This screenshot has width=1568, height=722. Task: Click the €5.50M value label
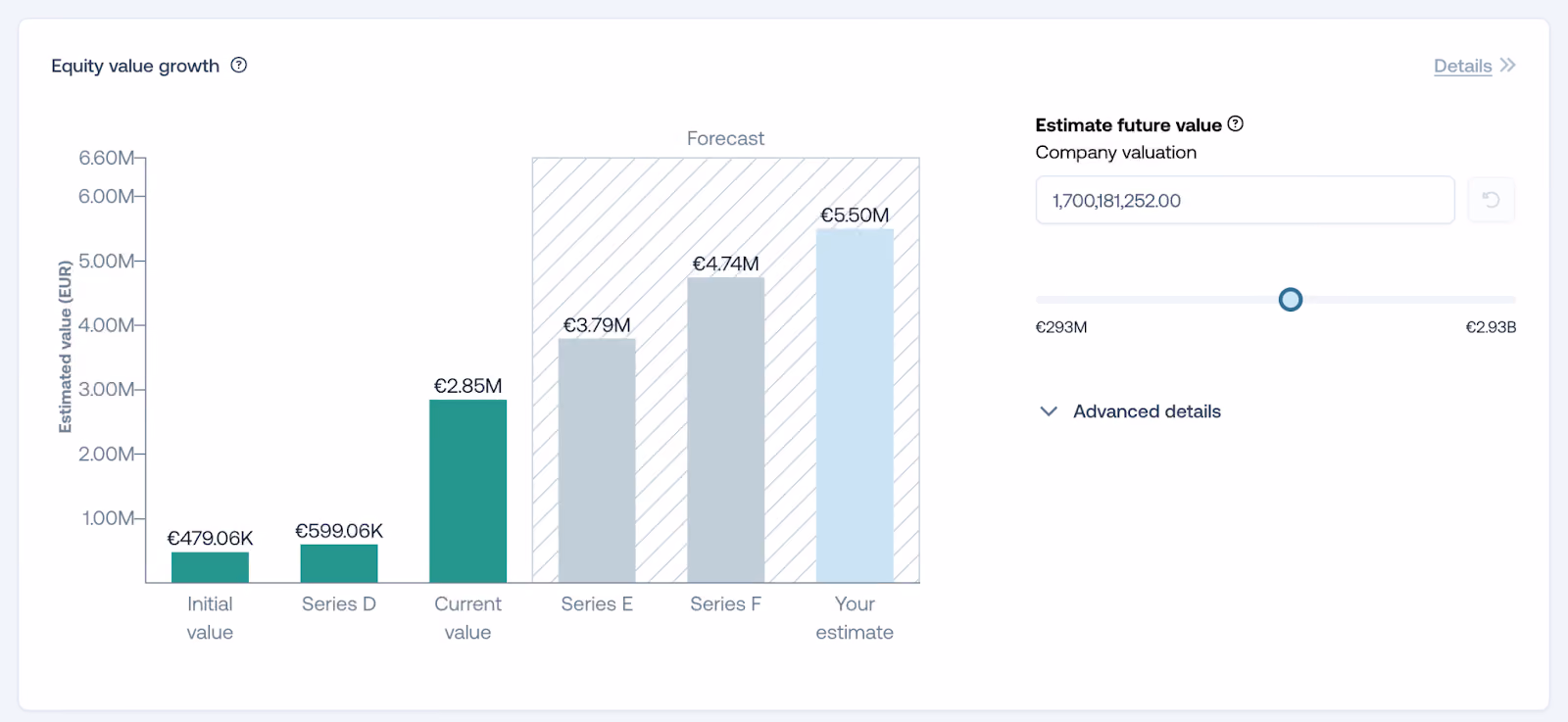pyautogui.click(x=855, y=216)
